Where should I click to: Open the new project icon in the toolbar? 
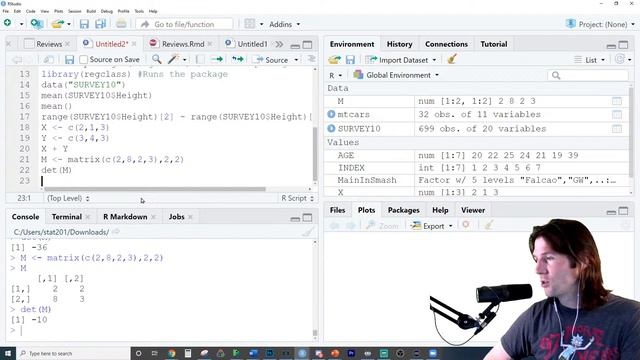(x=37, y=24)
